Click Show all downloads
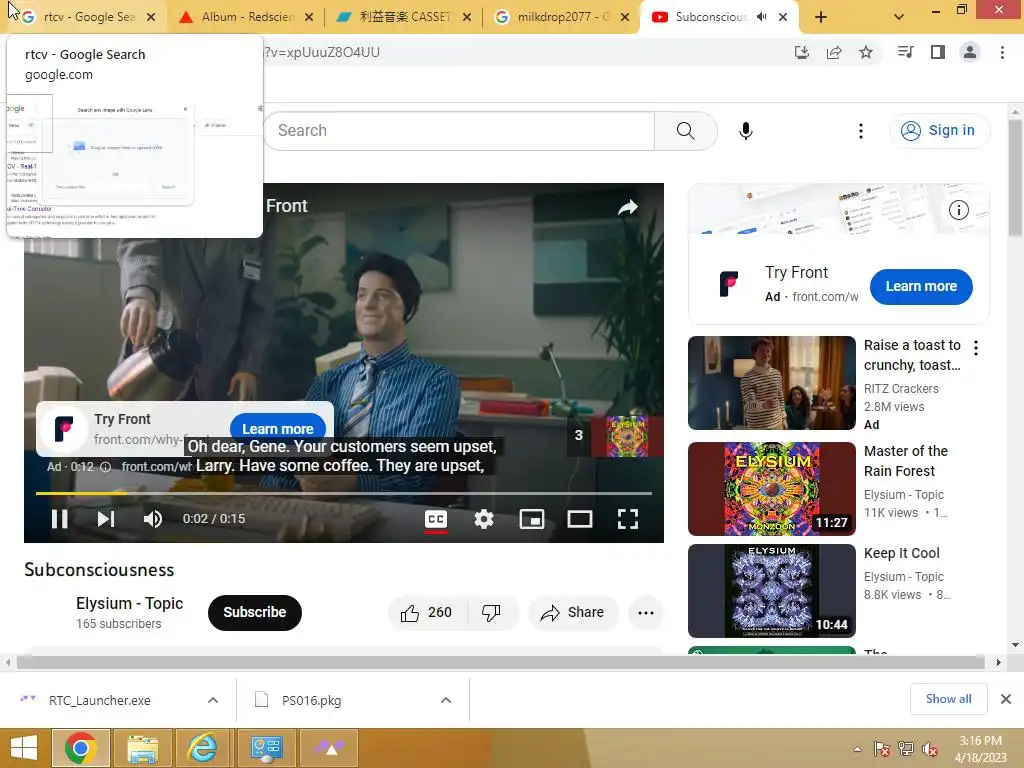 [x=948, y=699]
